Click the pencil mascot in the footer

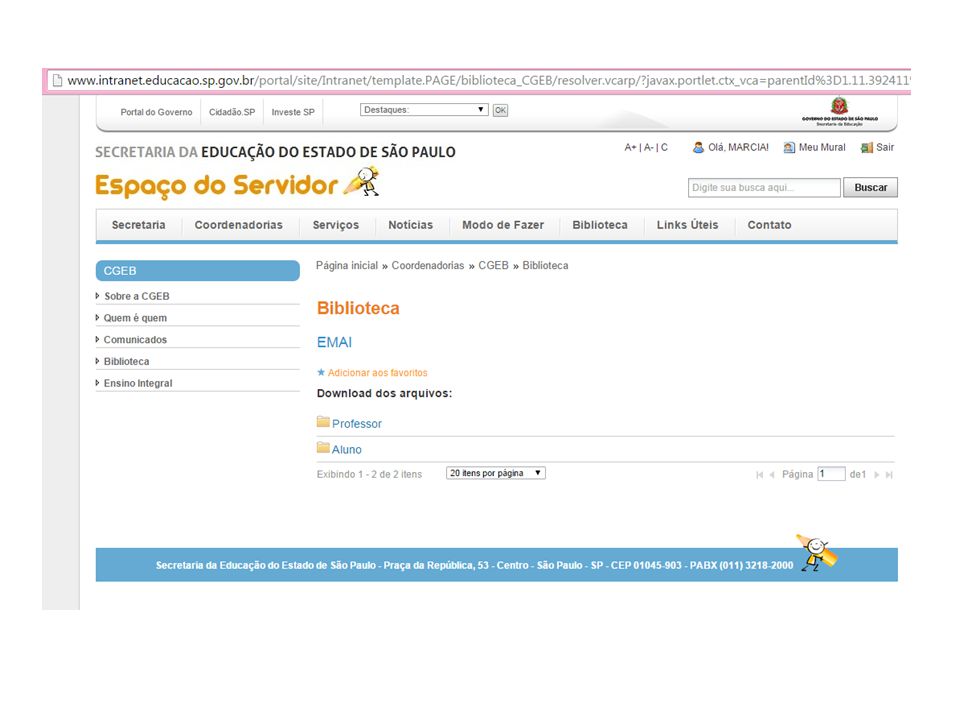pyautogui.click(x=816, y=552)
